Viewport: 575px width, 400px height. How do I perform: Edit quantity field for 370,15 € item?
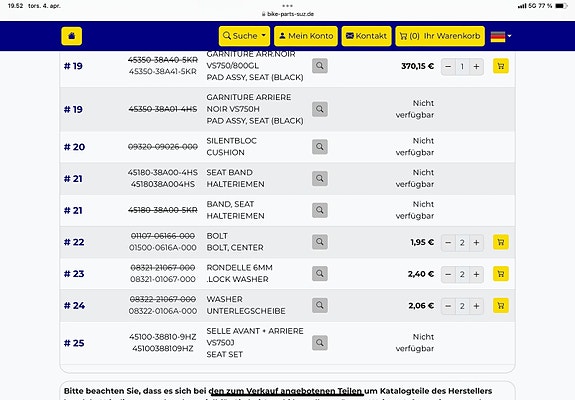click(462, 67)
